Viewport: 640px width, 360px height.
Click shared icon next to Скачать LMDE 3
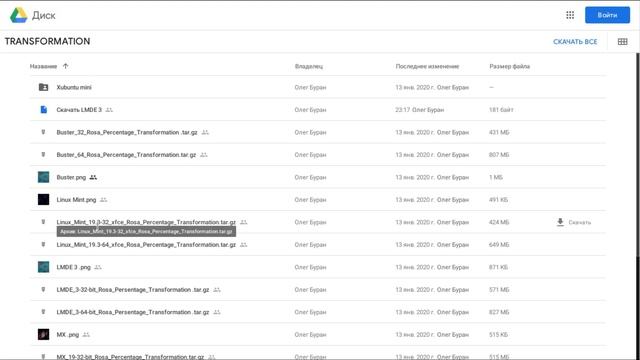tap(109, 110)
